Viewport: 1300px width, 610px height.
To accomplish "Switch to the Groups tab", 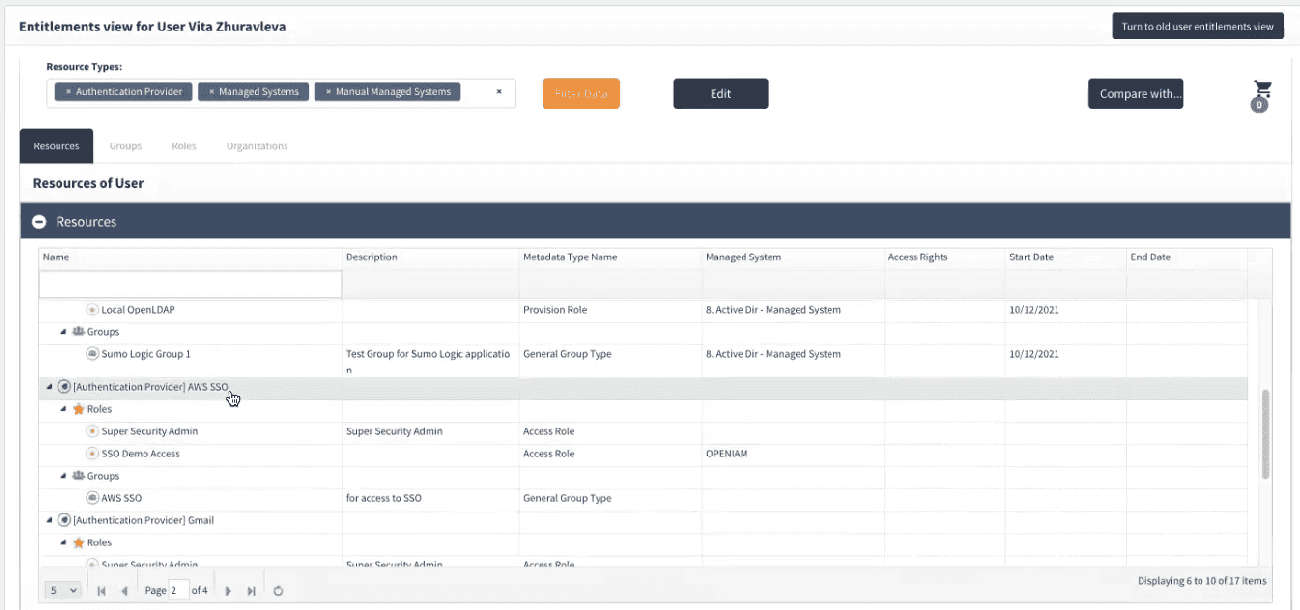I will (126, 146).
